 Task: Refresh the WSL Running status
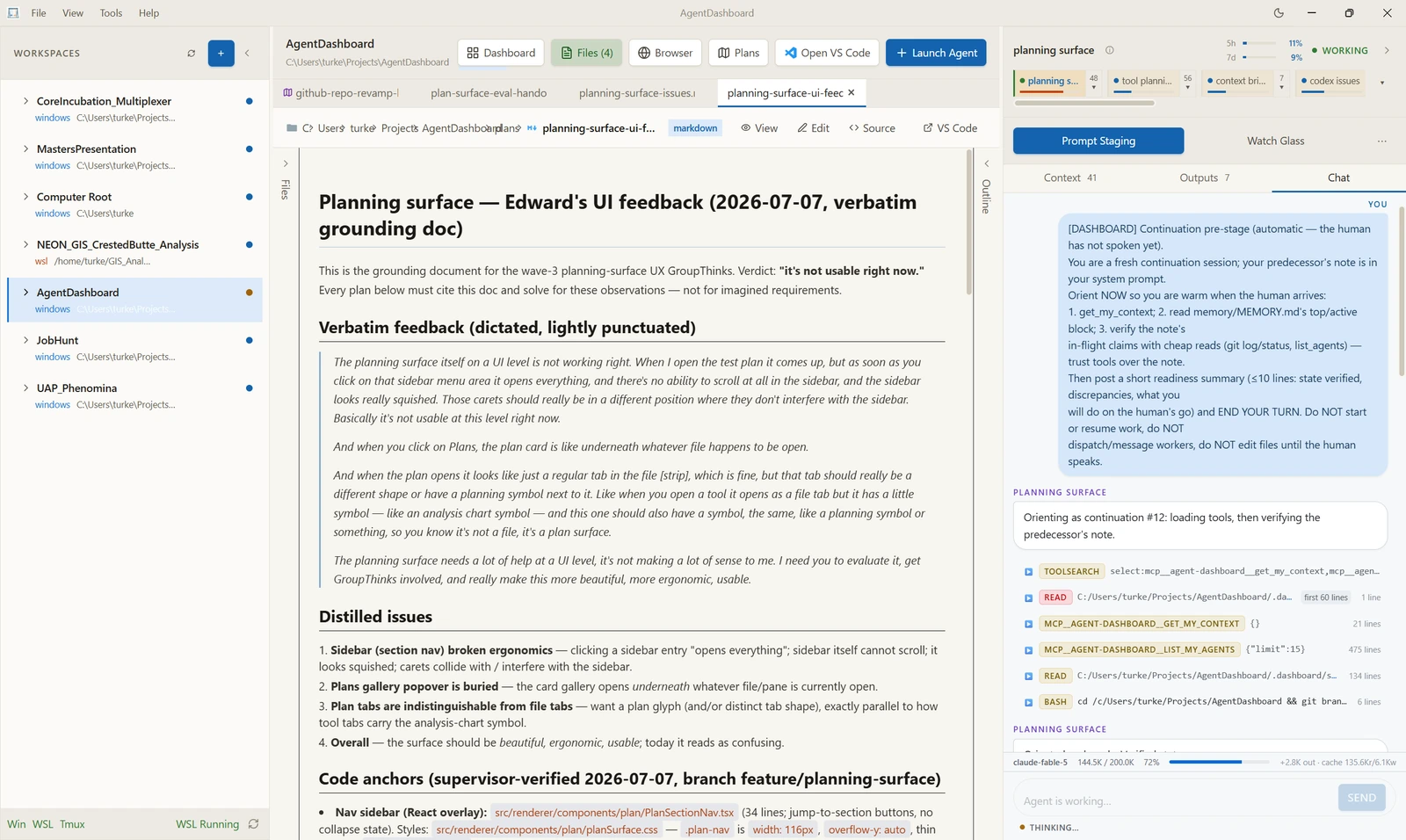point(254,824)
